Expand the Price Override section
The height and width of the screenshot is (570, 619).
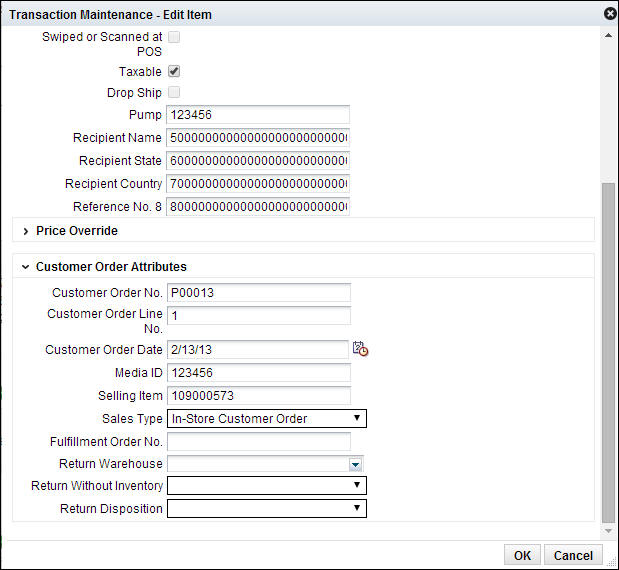pos(26,231)
